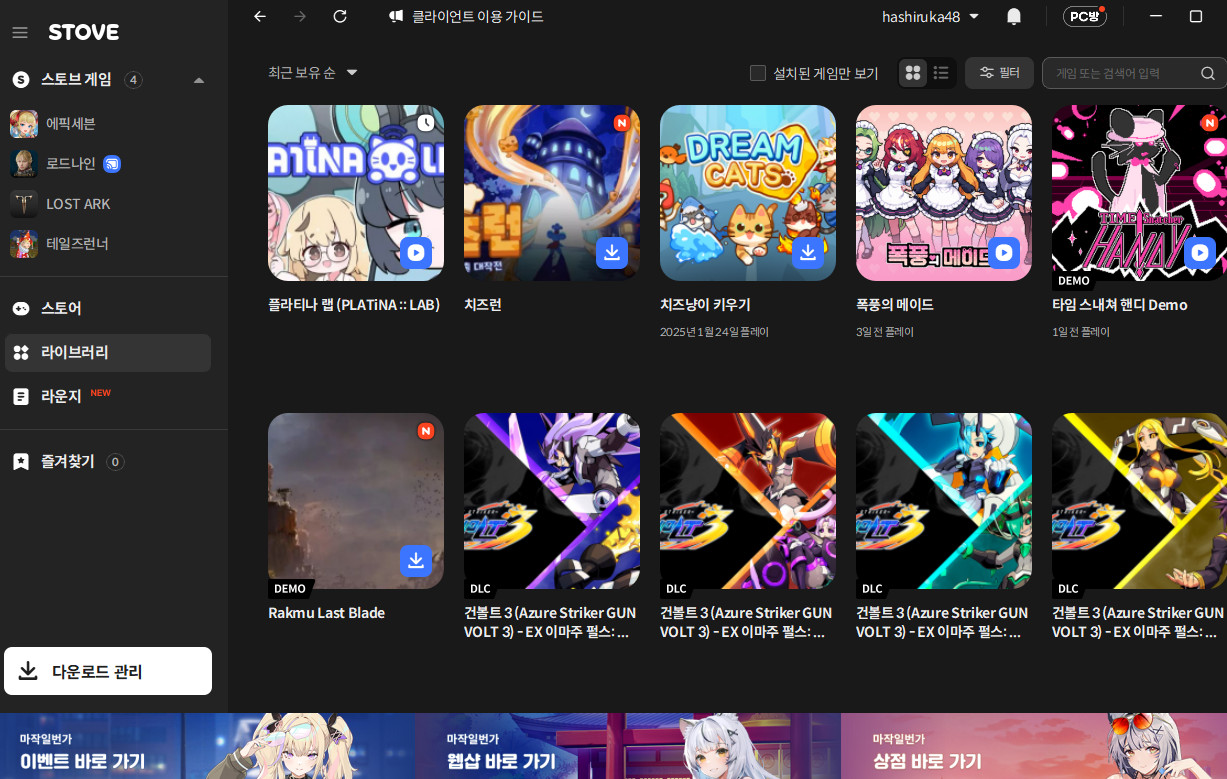The image size is (1227, 779).
Task: Click the clock badge on 플라티나 랩 card
Action: (426, 123)
